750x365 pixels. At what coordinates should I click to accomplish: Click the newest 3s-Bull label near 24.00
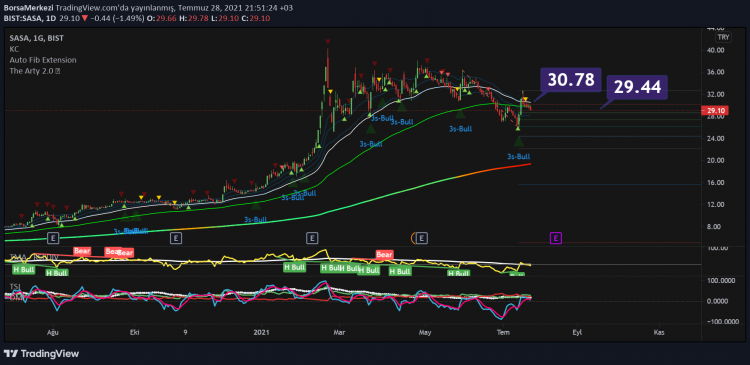point(518,156)
